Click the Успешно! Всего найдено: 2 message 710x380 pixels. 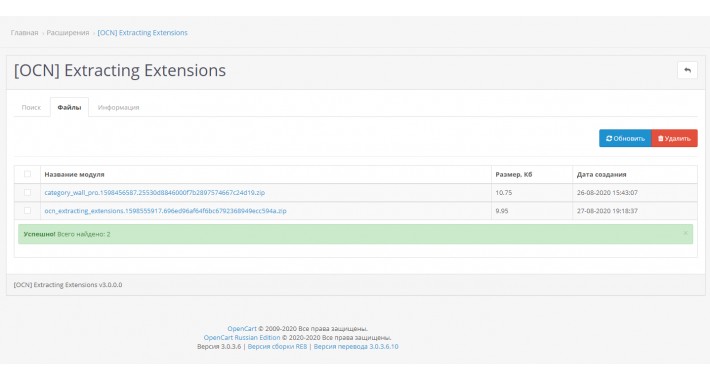67,234
